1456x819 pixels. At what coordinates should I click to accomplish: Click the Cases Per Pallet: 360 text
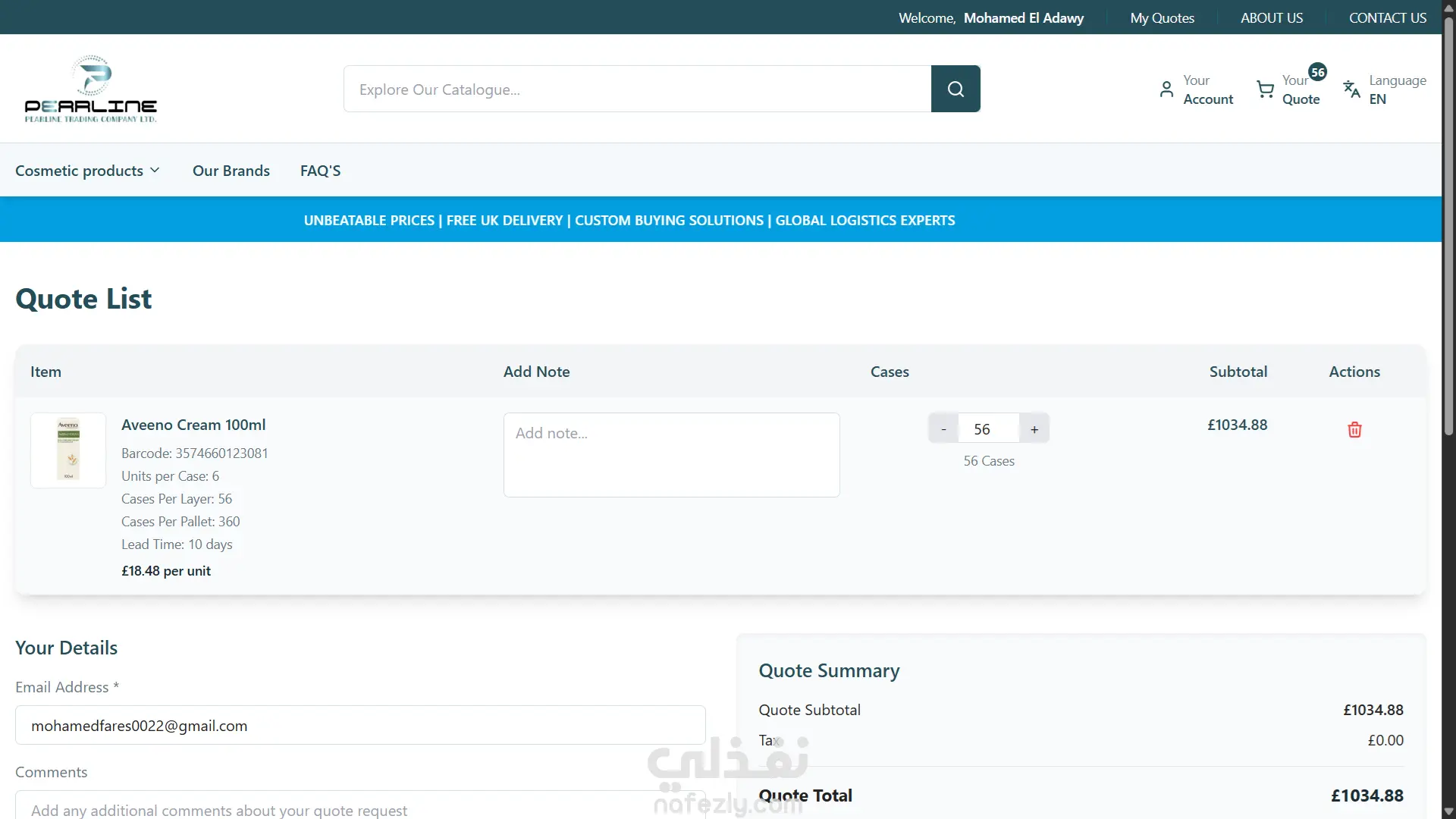point(180,522)
